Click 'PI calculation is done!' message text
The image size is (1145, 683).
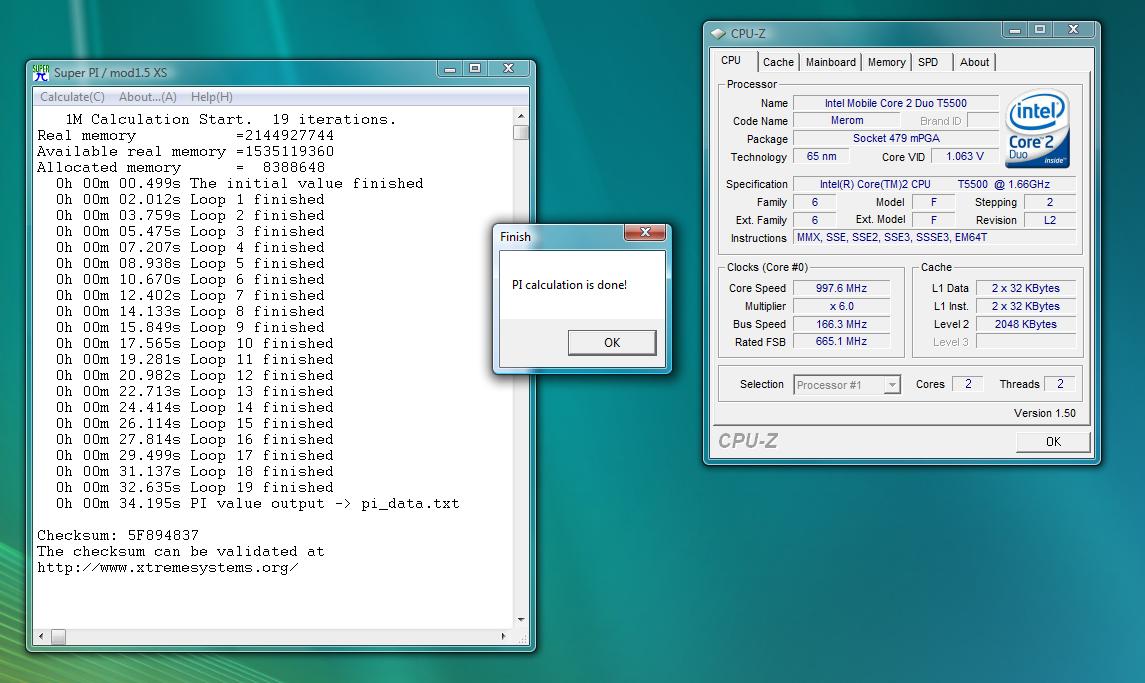point(570,285)
